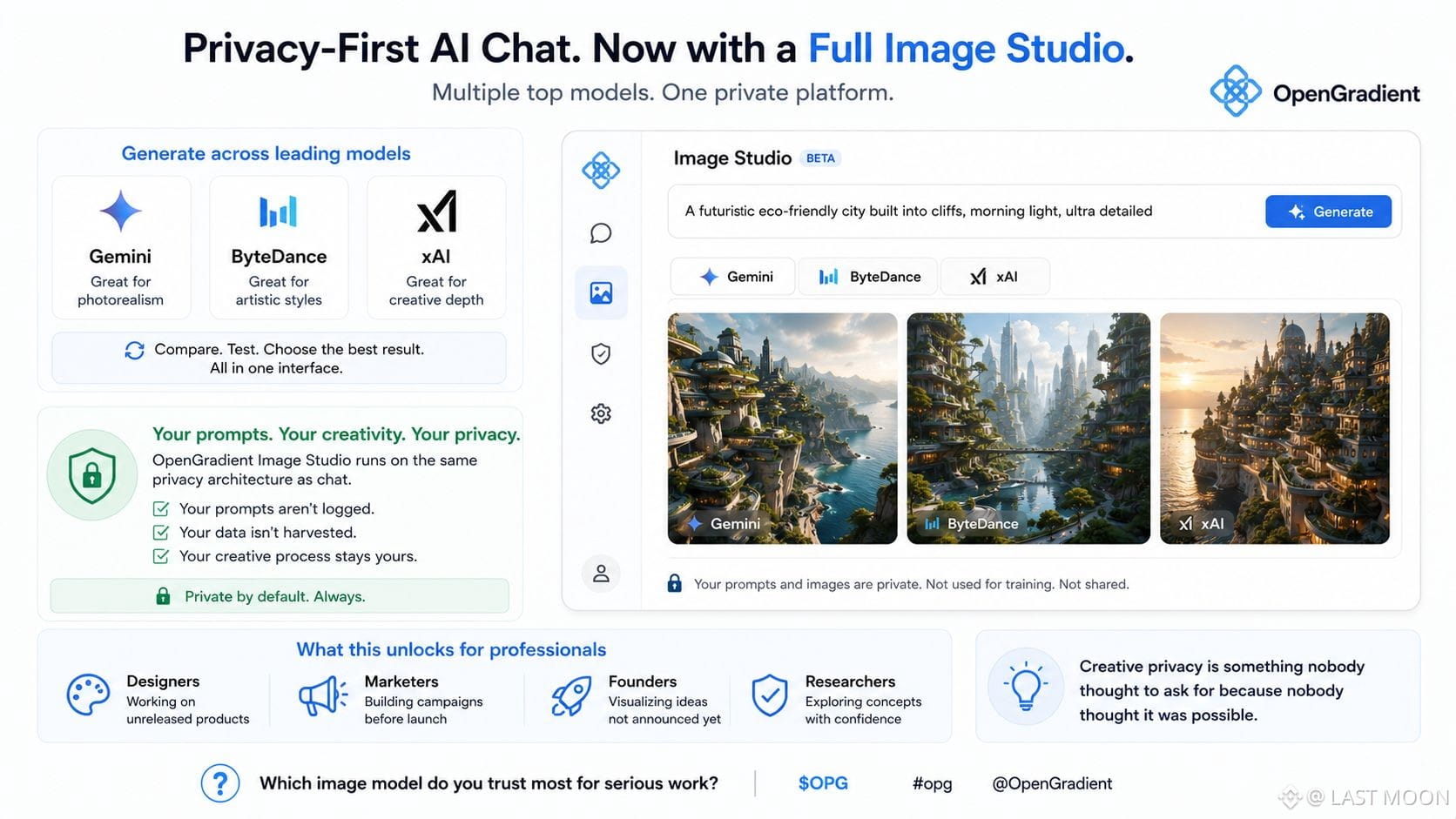Click the "Marketers" label

pos(401,681)
